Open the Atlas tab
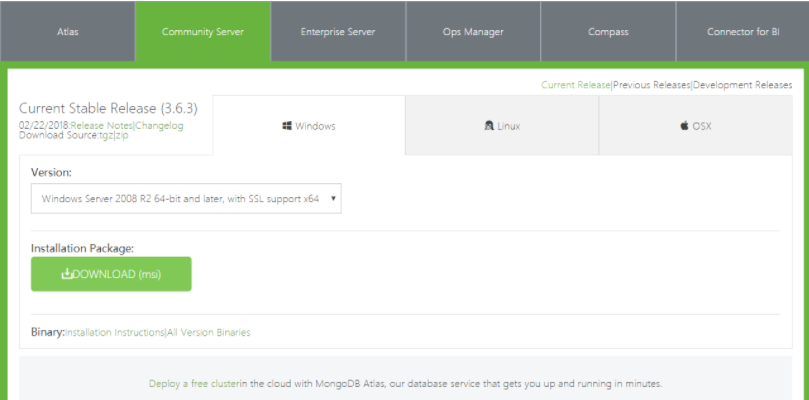The width and height of the screenshot is (809, 400). click(68, 31)
